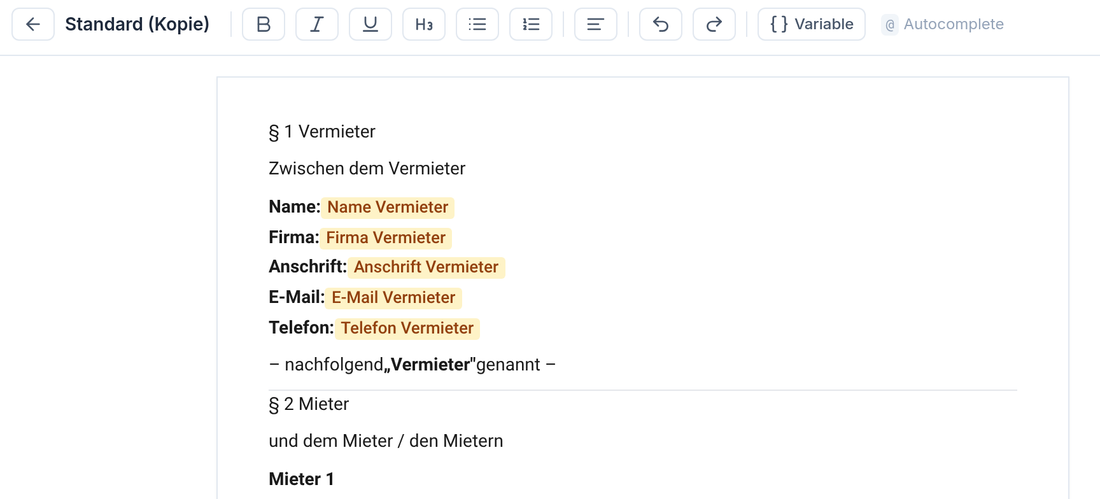Toggle bold formatting
Image resolution: width=1100 pixels, height=499 pixels.
pos(264,25)
